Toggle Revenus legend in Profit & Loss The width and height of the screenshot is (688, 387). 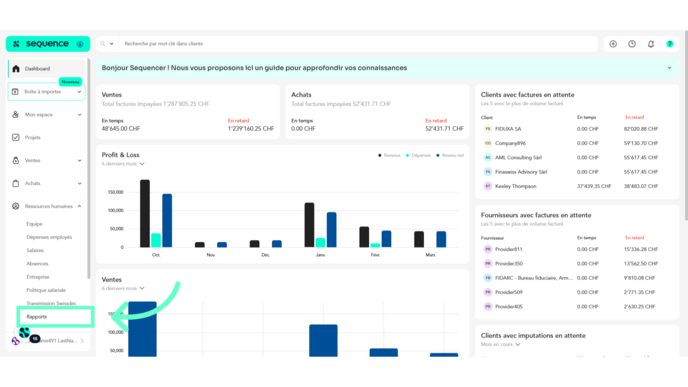[389, 155]
